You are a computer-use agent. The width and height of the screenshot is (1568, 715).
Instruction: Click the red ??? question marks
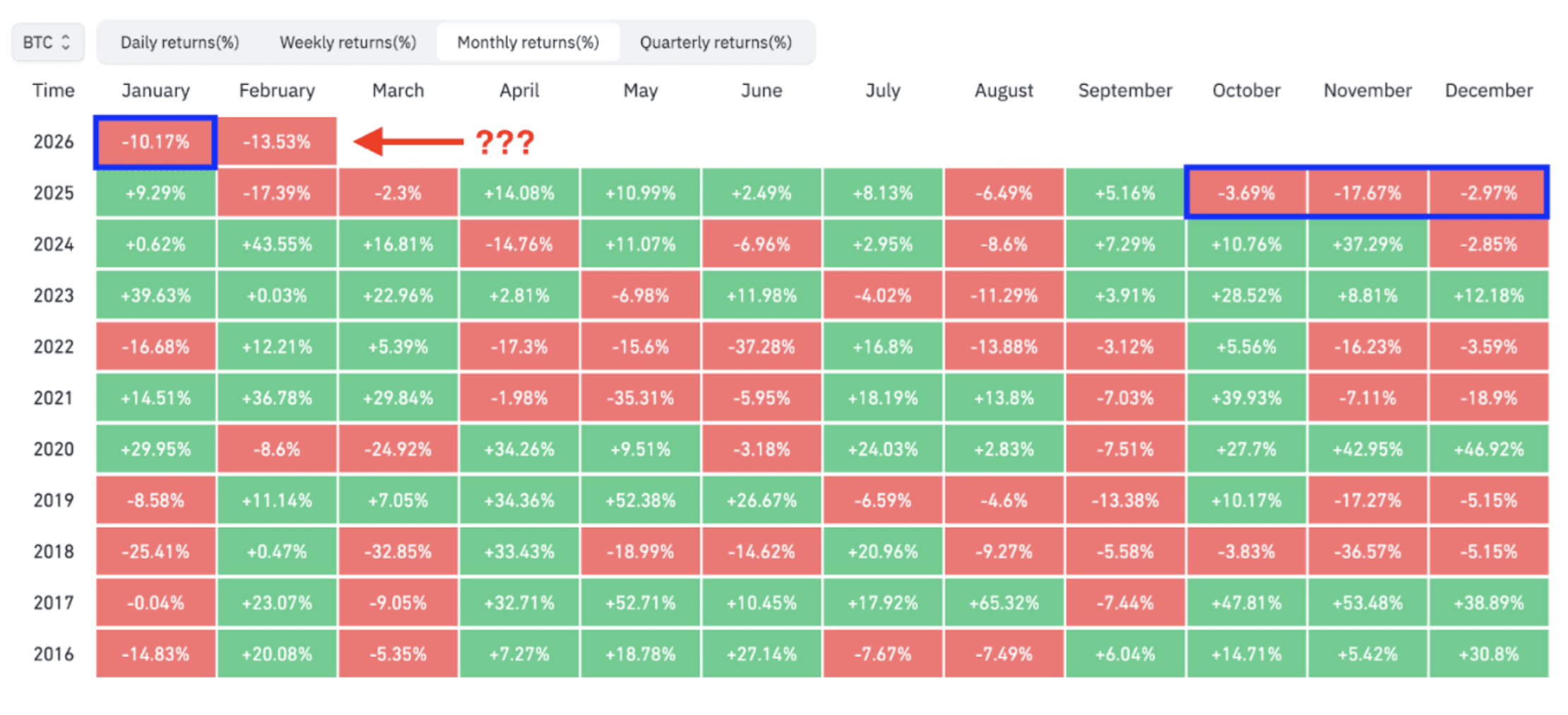(505, 142)
